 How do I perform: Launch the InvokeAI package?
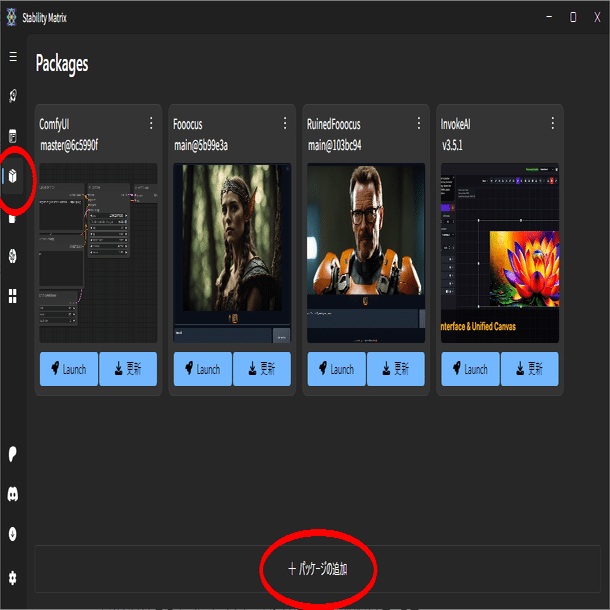click(x=470, y=369)
